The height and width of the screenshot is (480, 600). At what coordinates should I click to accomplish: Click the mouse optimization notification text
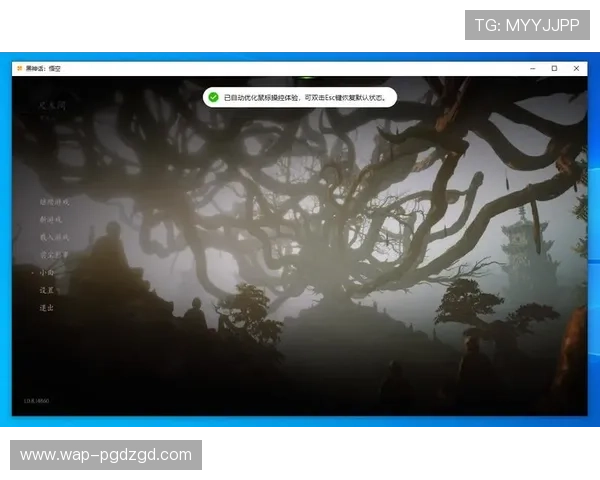coord(305,98)
